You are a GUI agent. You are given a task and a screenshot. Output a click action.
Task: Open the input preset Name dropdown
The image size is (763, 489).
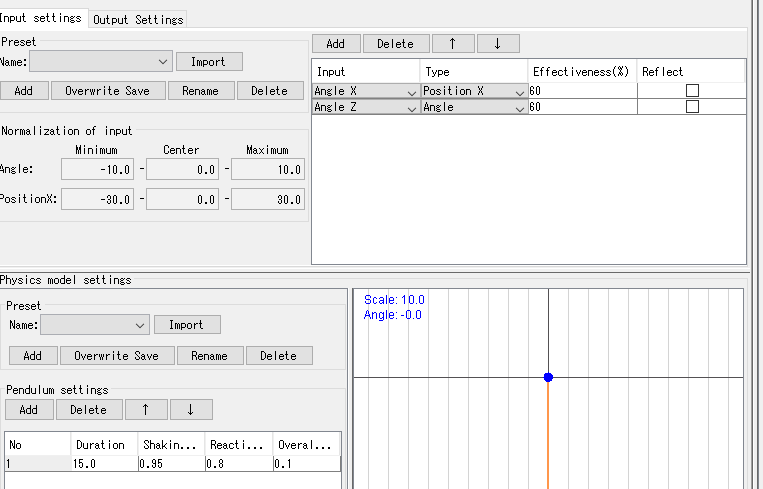point(101,62)
